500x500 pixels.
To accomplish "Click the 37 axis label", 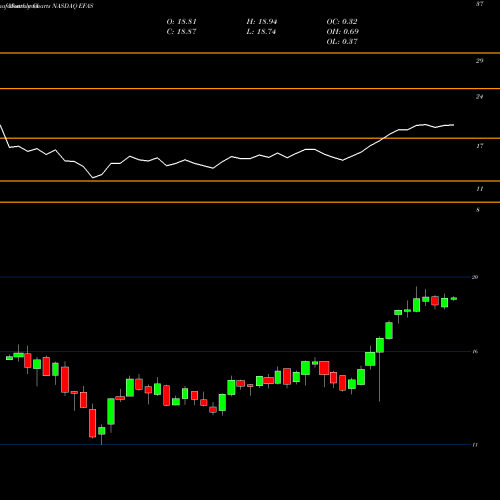I will click(x=479, y=4).
